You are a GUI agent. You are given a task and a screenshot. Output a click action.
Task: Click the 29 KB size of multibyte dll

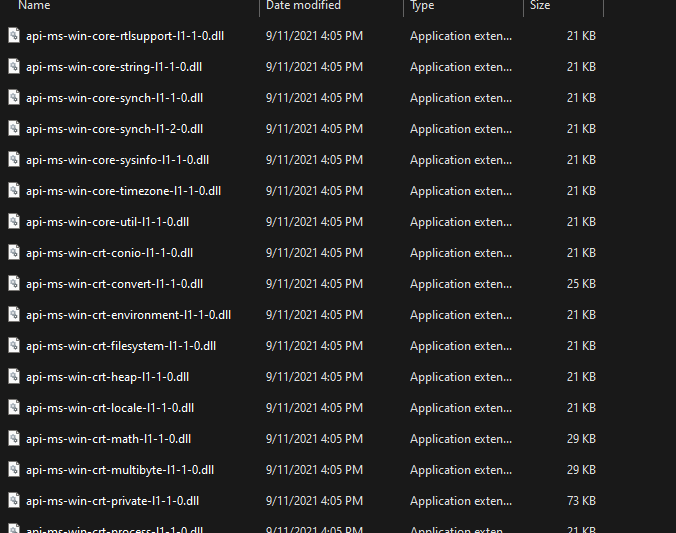[x=581, y=470]
